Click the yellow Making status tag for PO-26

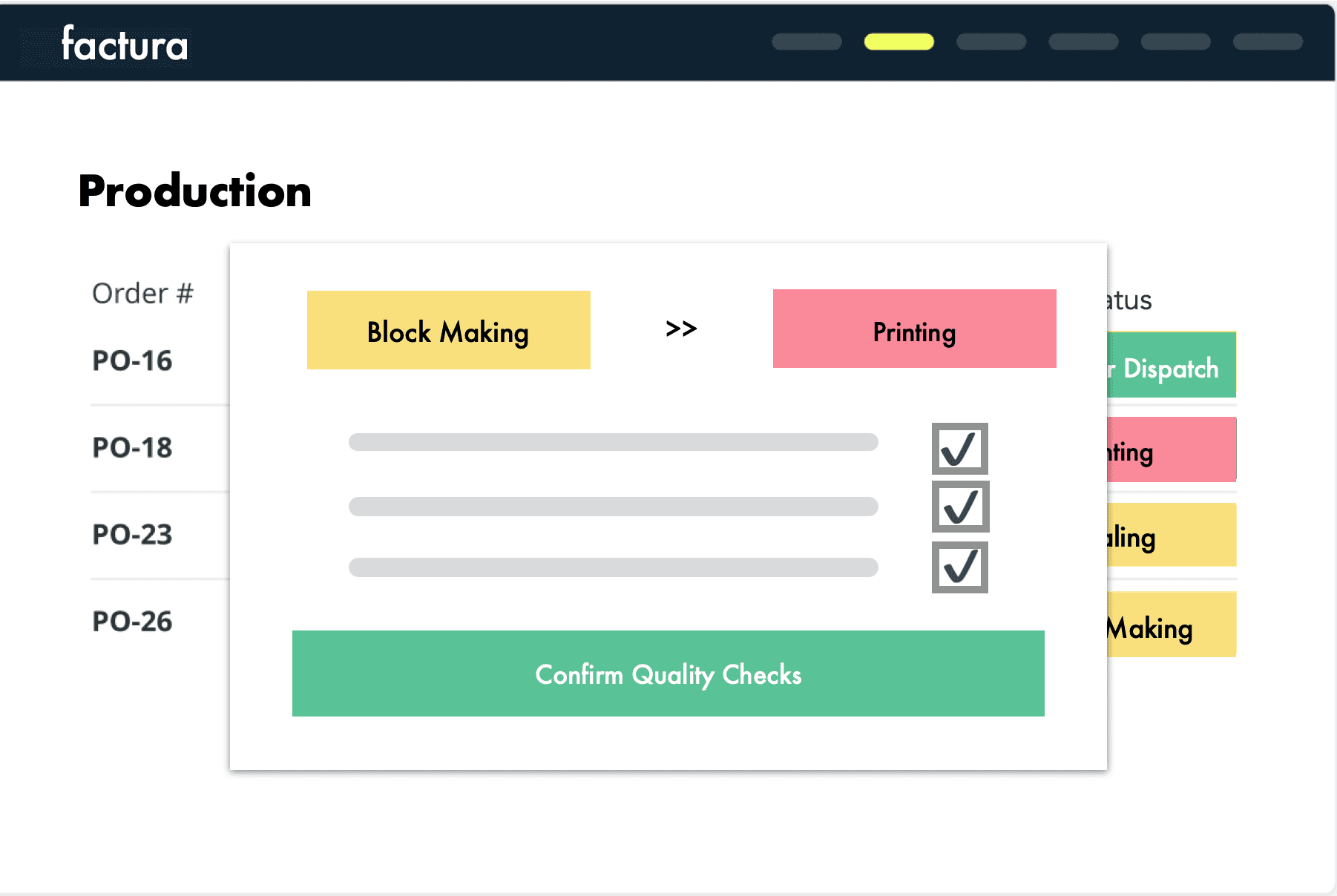pos(1172,625)
